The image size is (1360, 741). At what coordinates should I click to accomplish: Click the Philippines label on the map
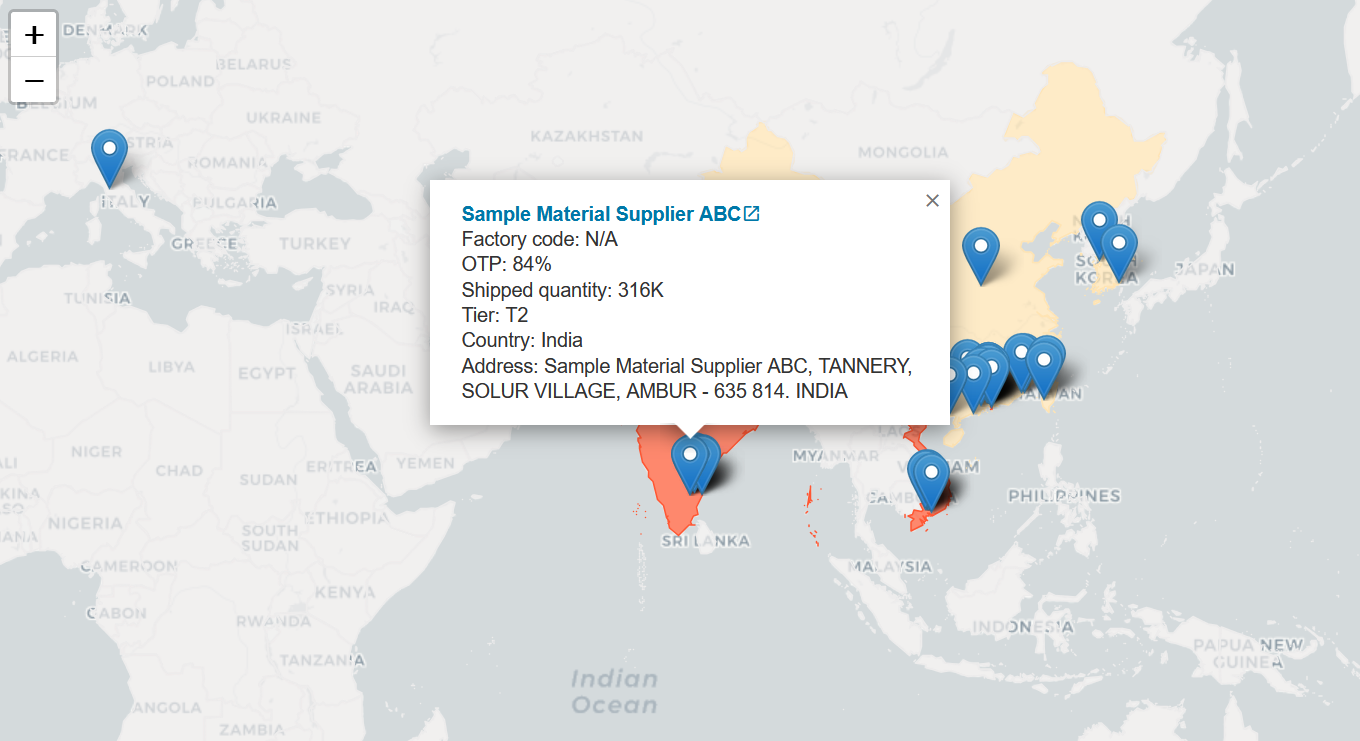(x=1063, y=496)
